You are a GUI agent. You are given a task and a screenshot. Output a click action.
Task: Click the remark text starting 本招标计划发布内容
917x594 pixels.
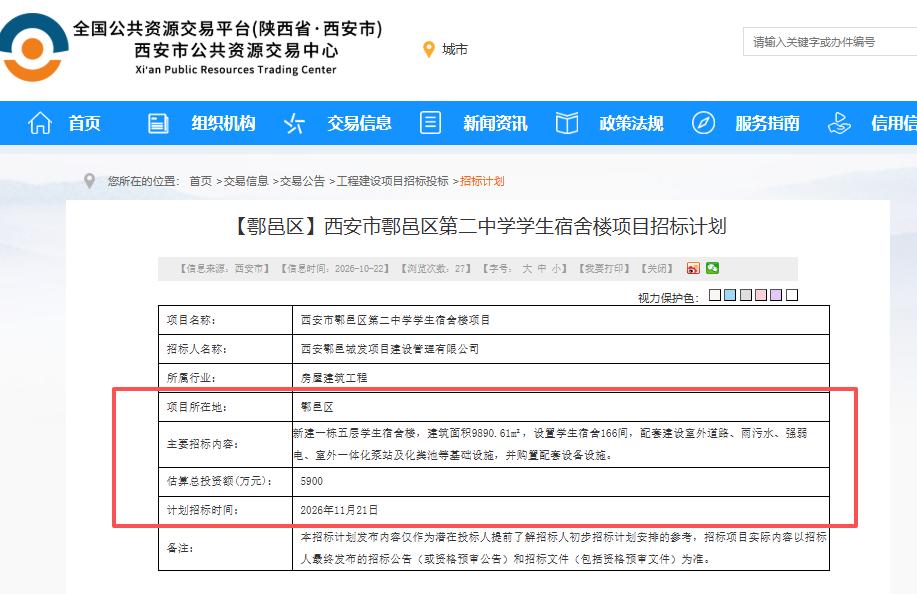click(564, 548)
